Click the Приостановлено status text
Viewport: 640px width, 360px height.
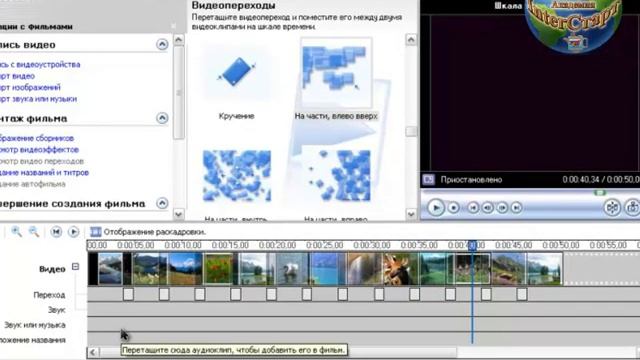pos(471,180)
